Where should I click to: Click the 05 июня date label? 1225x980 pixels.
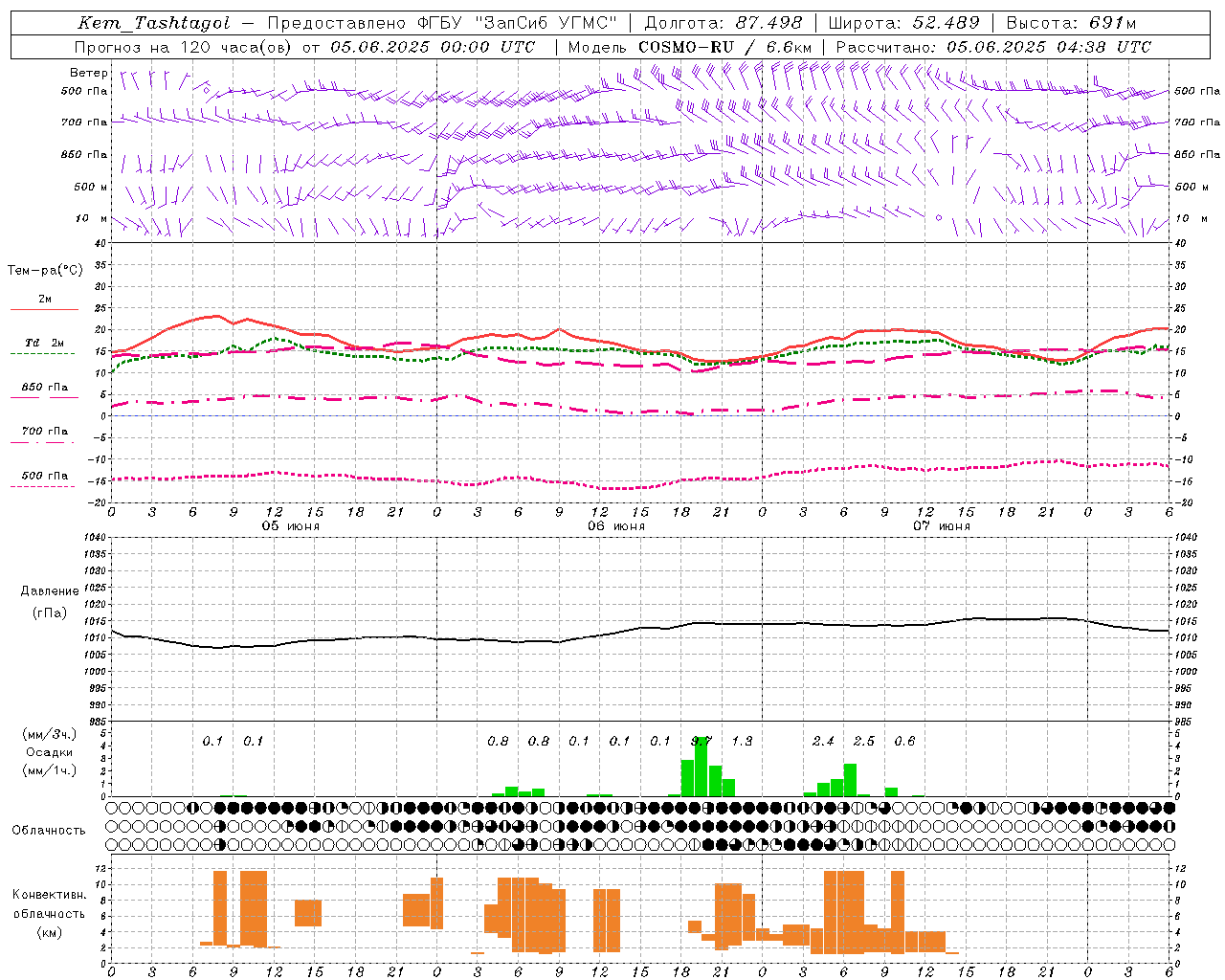(291, 526)
